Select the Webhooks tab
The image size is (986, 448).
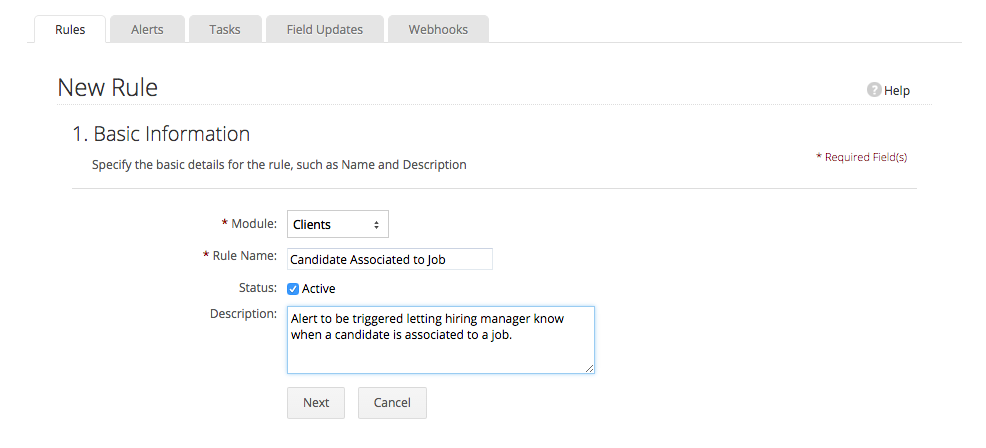click(x=438, y=29)
